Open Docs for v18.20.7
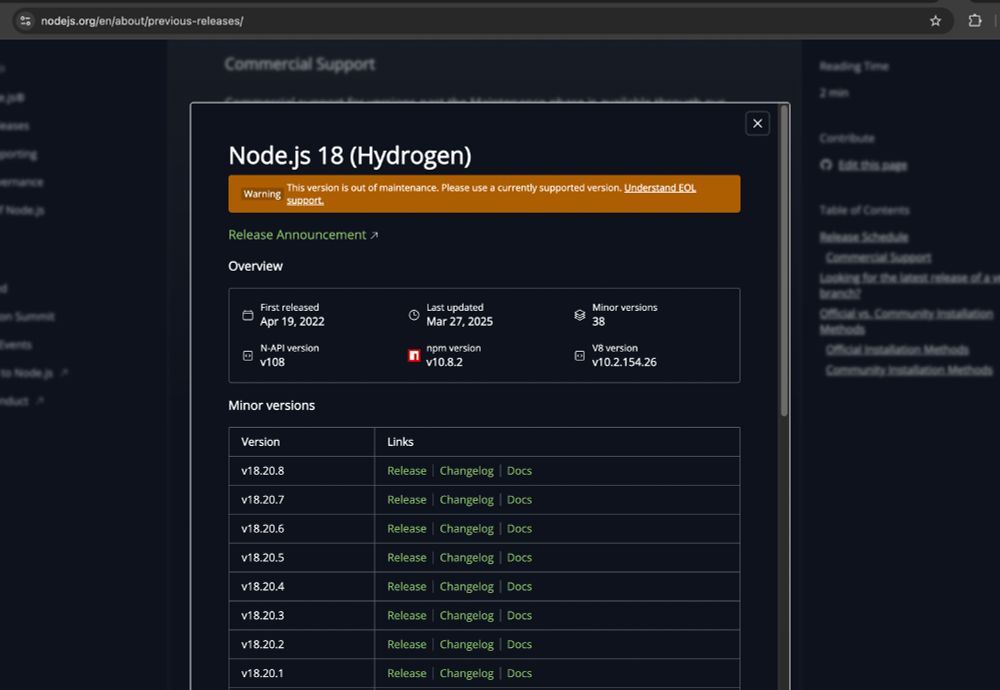Screen dimensions: 1000x690 [519, 499]
